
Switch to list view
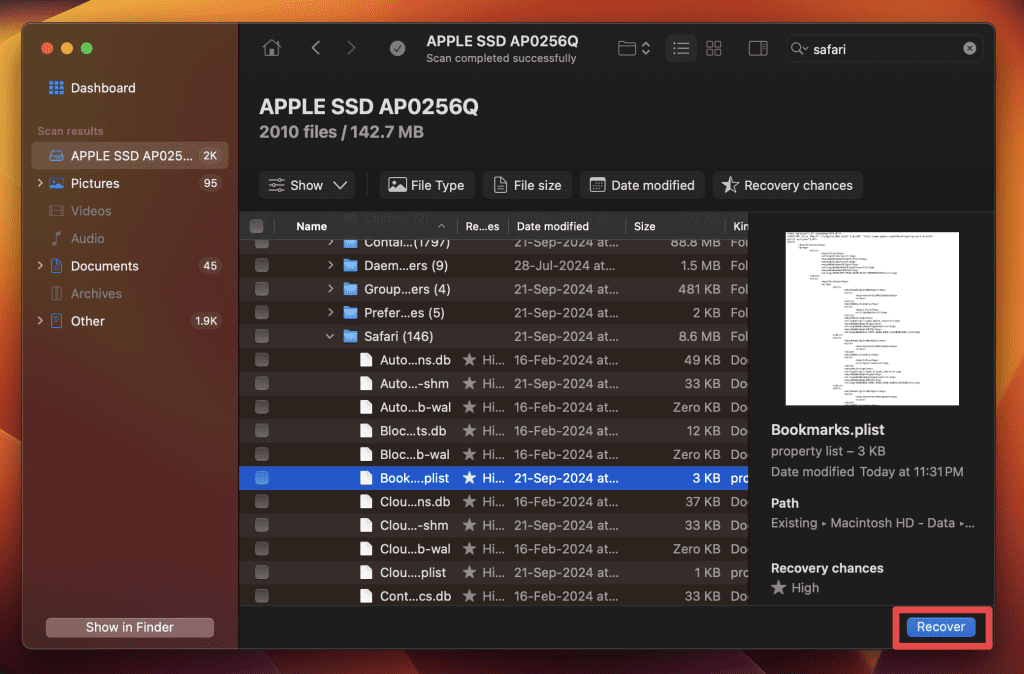(x=681, y=48)
